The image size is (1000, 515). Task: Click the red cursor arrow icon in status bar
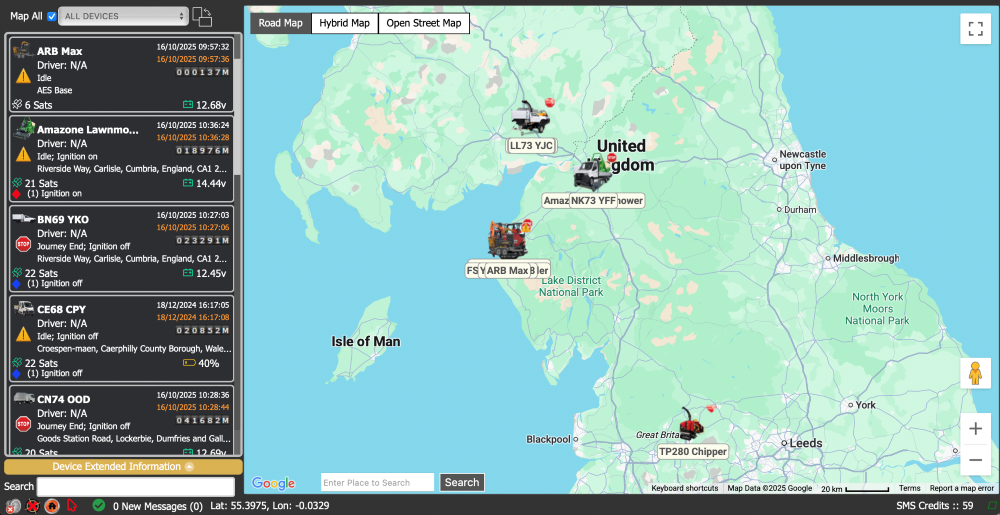pos(72,506)
